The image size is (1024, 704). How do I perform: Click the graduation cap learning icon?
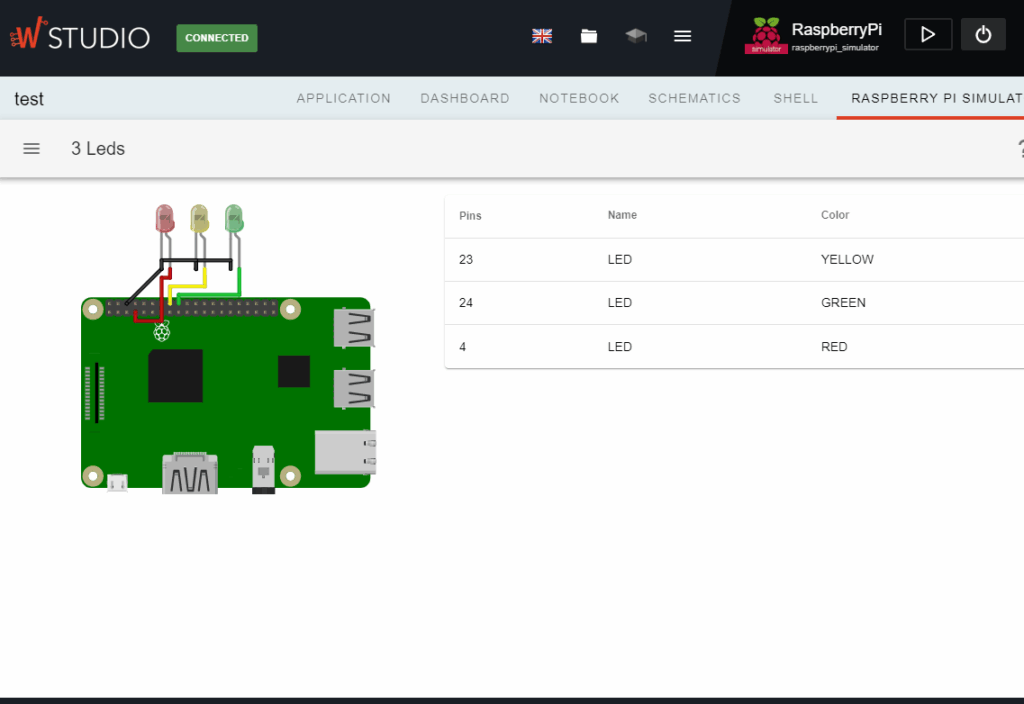click(x=635, y=35)
